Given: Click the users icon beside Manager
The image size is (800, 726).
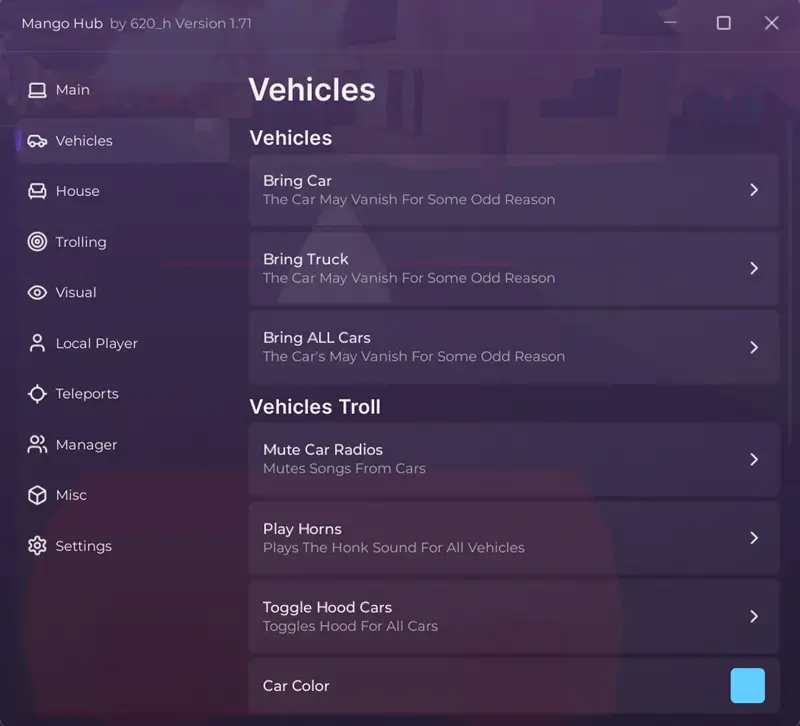Looking at the screenshot, I should coord(37,444).
